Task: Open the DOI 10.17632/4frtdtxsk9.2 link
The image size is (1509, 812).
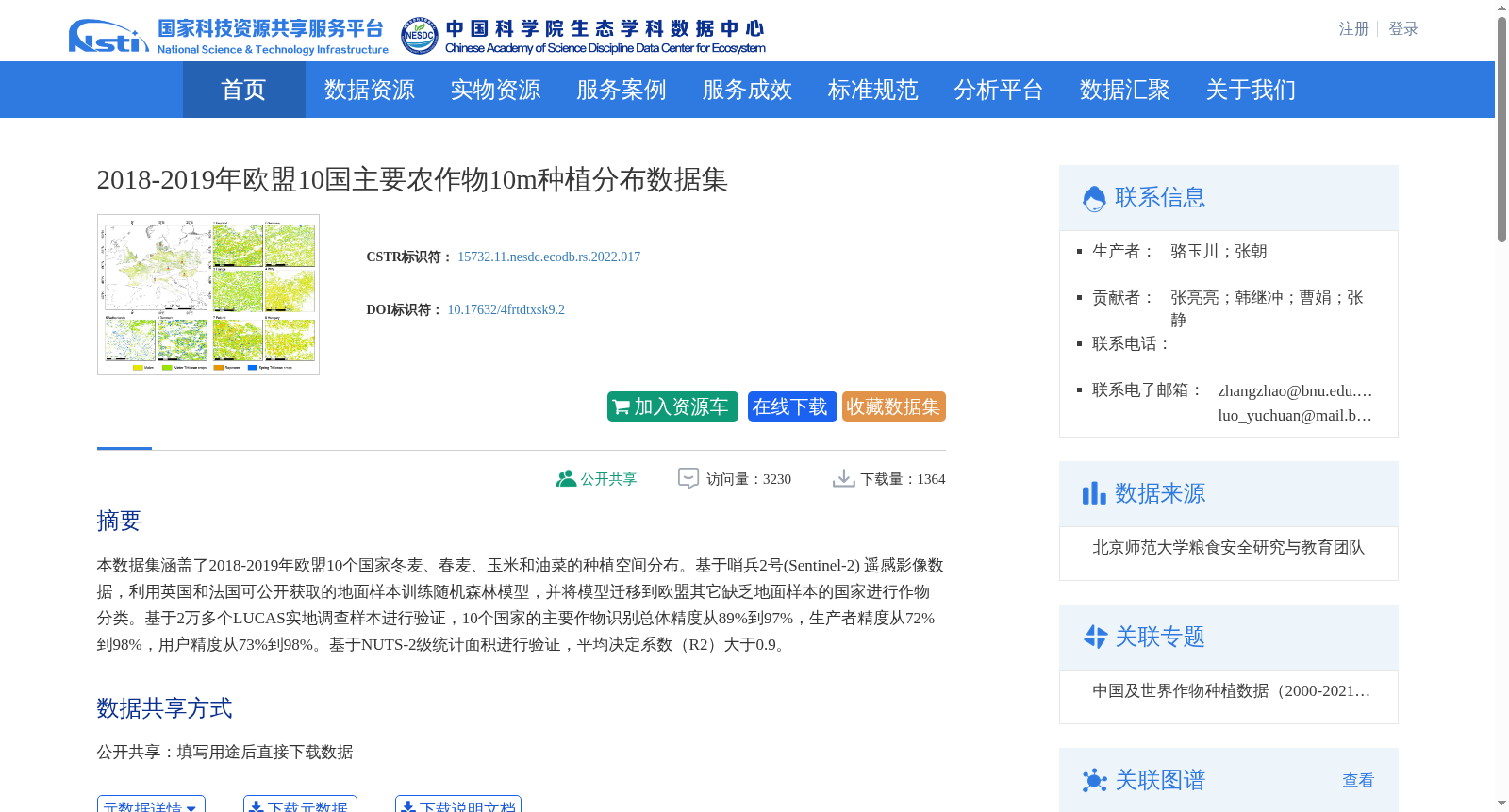Action: coord(506,309)
